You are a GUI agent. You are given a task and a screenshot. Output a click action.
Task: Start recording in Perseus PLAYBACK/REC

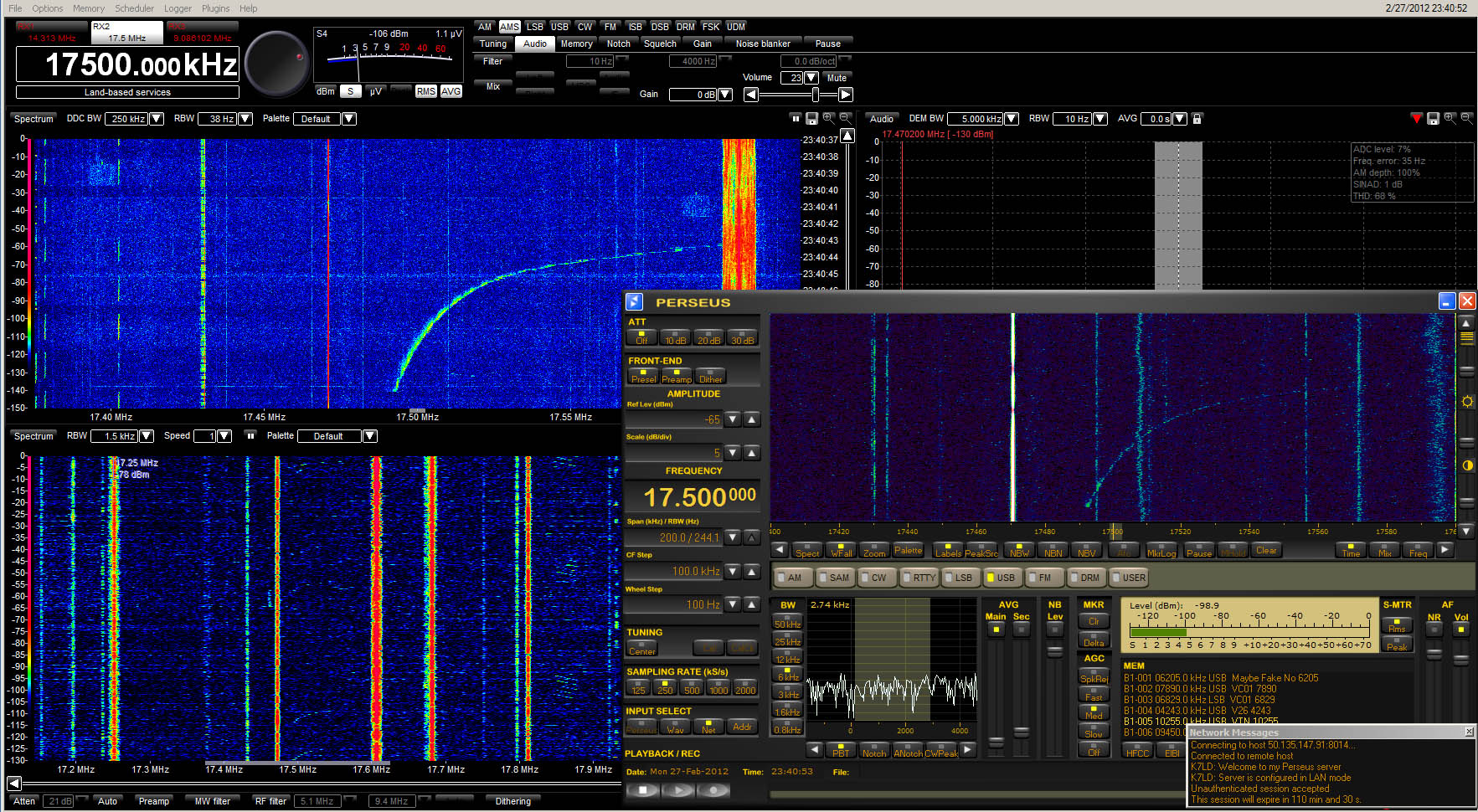(x=713, y=789)
